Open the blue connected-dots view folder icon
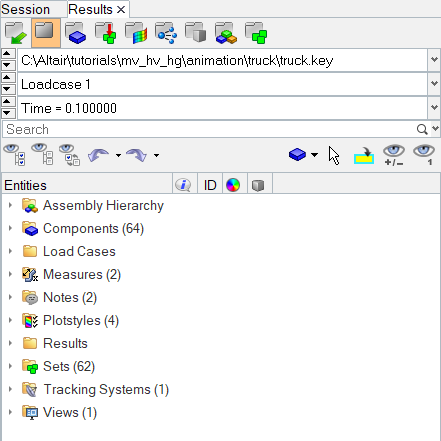Screen dimensions: 441x441 [x=166, y=33]
